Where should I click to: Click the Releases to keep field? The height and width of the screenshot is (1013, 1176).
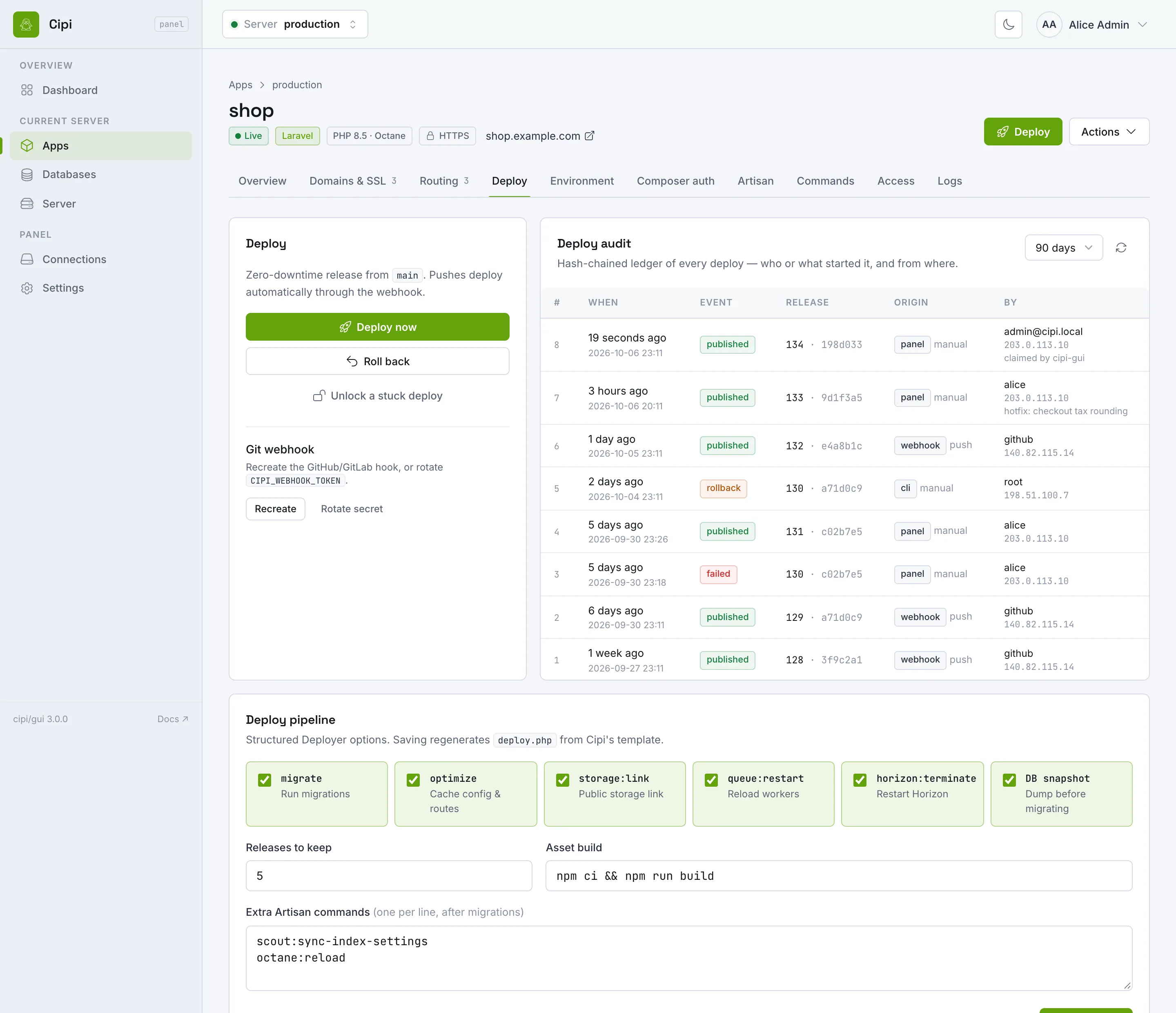click(389, 876)
